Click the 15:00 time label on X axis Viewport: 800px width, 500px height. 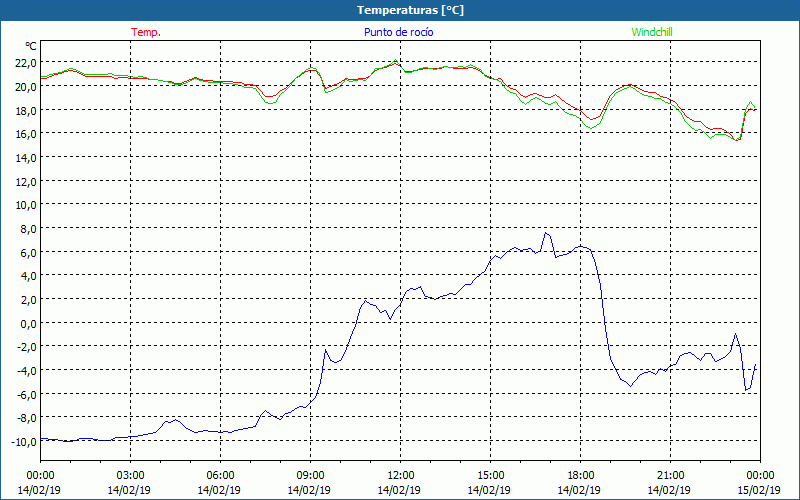tap(490, 475)
